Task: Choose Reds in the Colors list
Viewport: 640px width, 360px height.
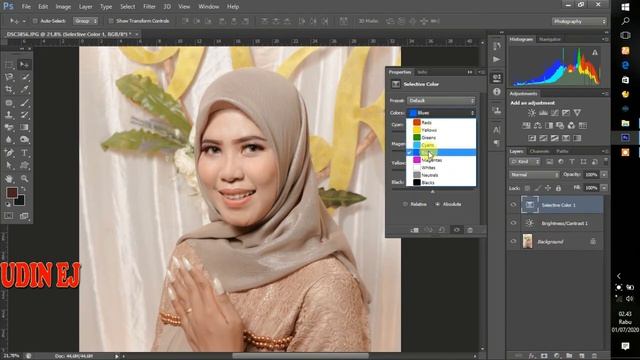Action: point(441,122)
